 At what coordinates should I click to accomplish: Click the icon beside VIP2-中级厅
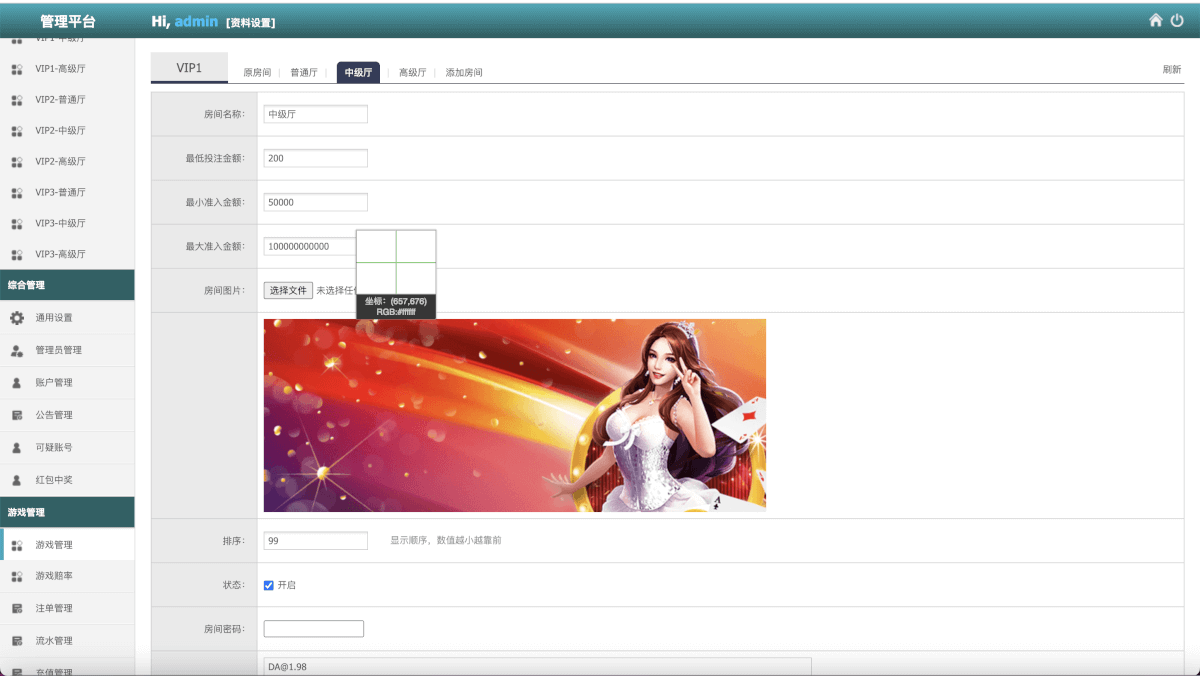pyautogui.click(x=17, y=131)
